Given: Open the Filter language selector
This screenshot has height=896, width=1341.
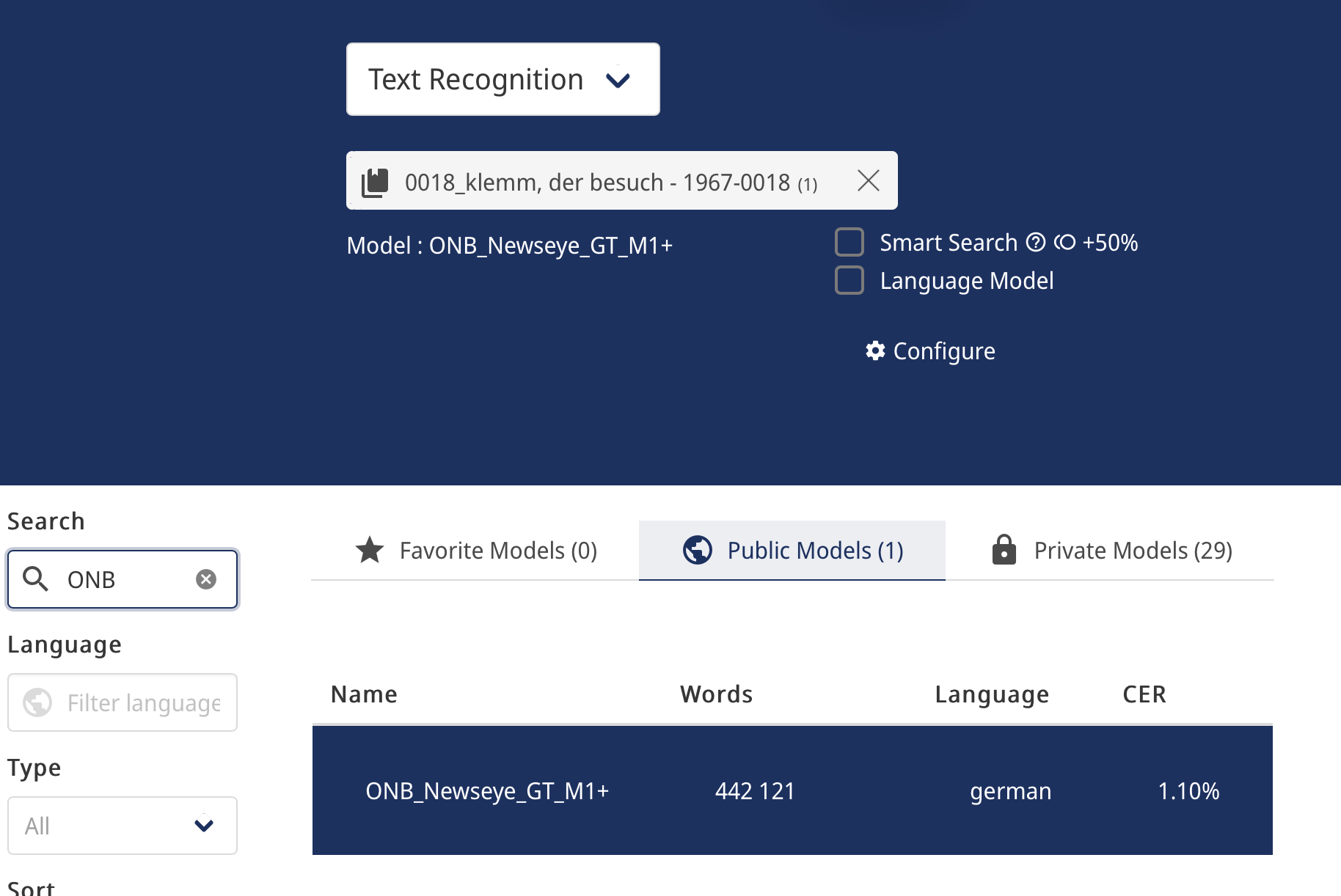Looking at the screenshot, I should 123,702.
